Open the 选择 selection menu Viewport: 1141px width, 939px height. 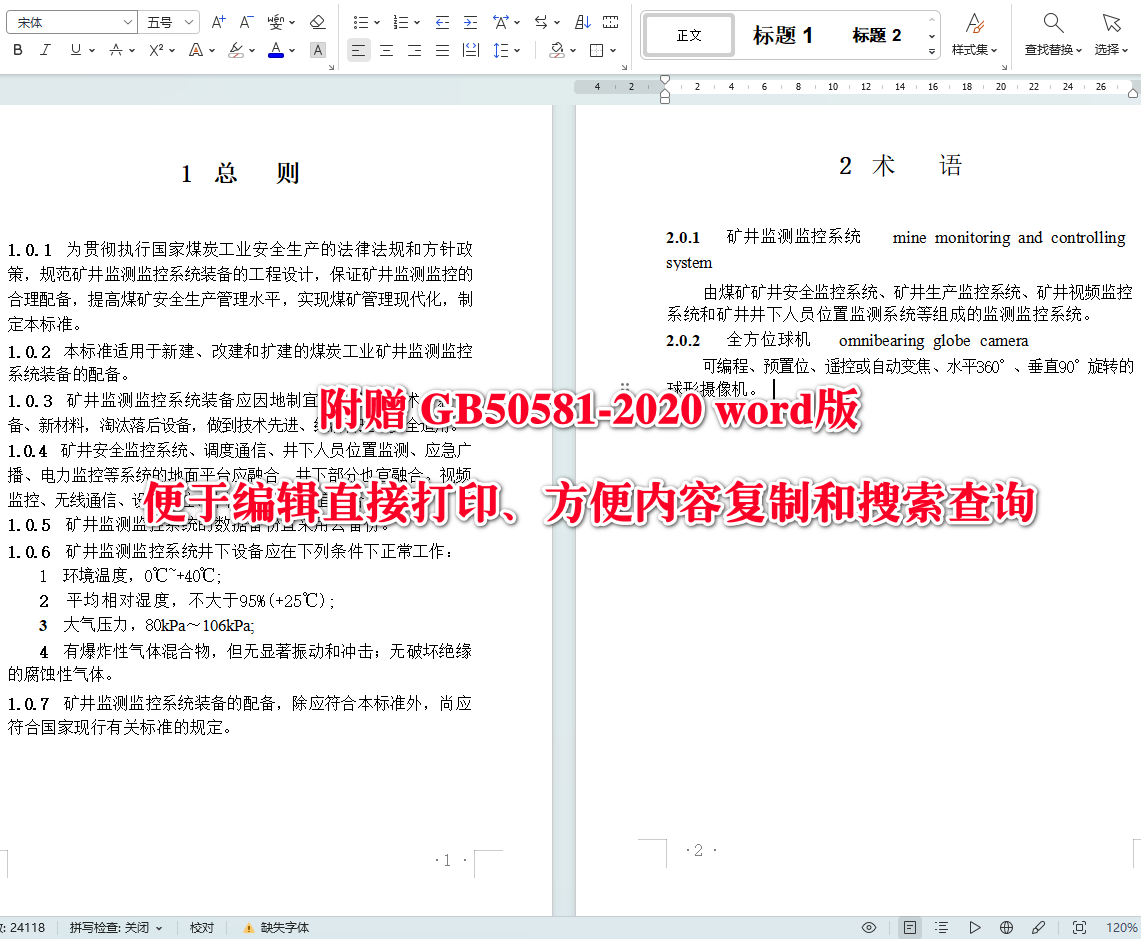point(1110,33)
